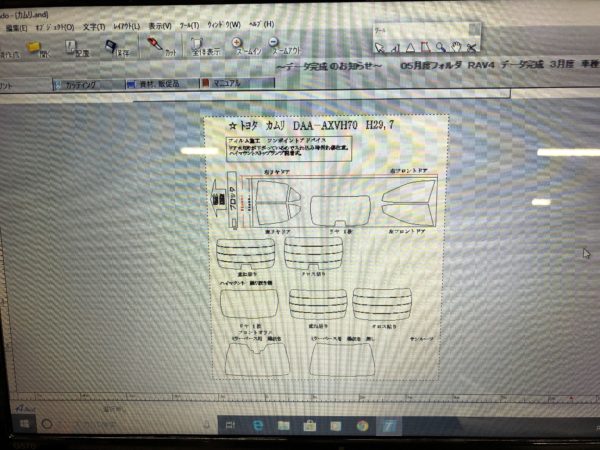Open the 文字(T) menu
The width and height of the screenshot is (600, 450).
(94, 27)
